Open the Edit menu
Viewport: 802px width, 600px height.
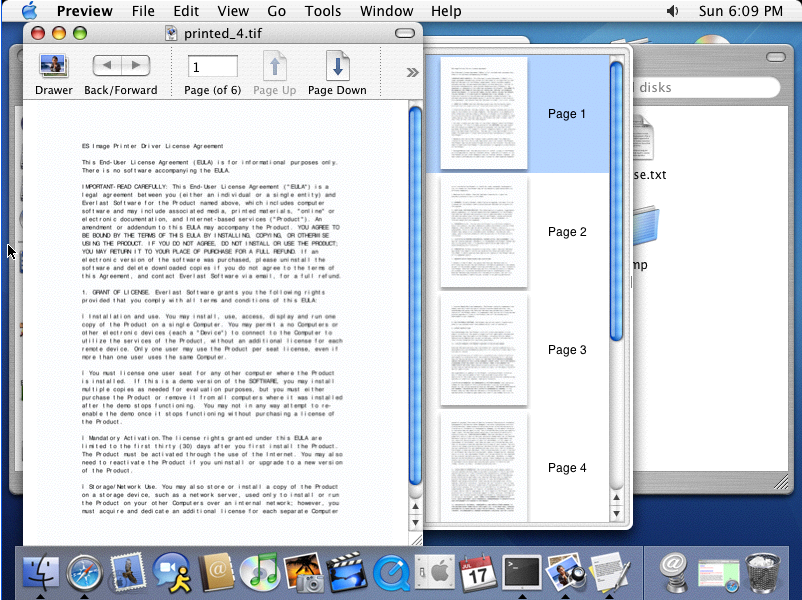coord(186,11)
